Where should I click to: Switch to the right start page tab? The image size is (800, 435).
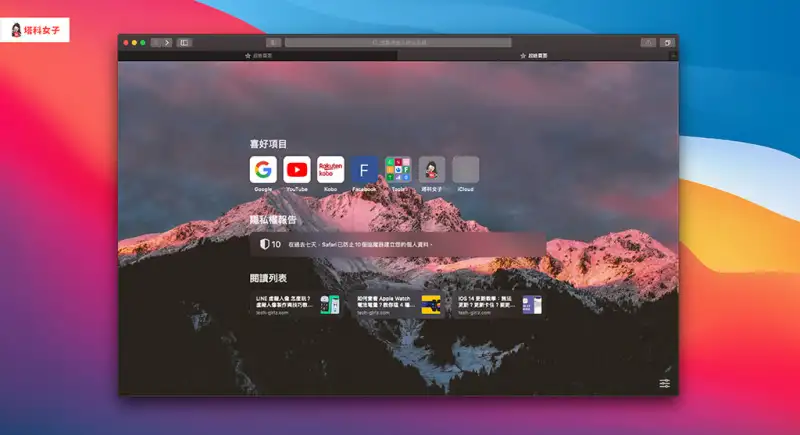point(534,56)
